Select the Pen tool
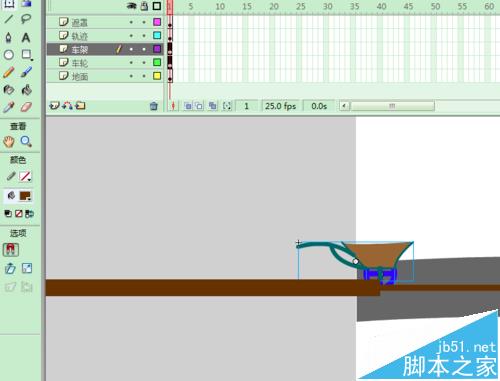500x381 pixels. coord(9,37)
